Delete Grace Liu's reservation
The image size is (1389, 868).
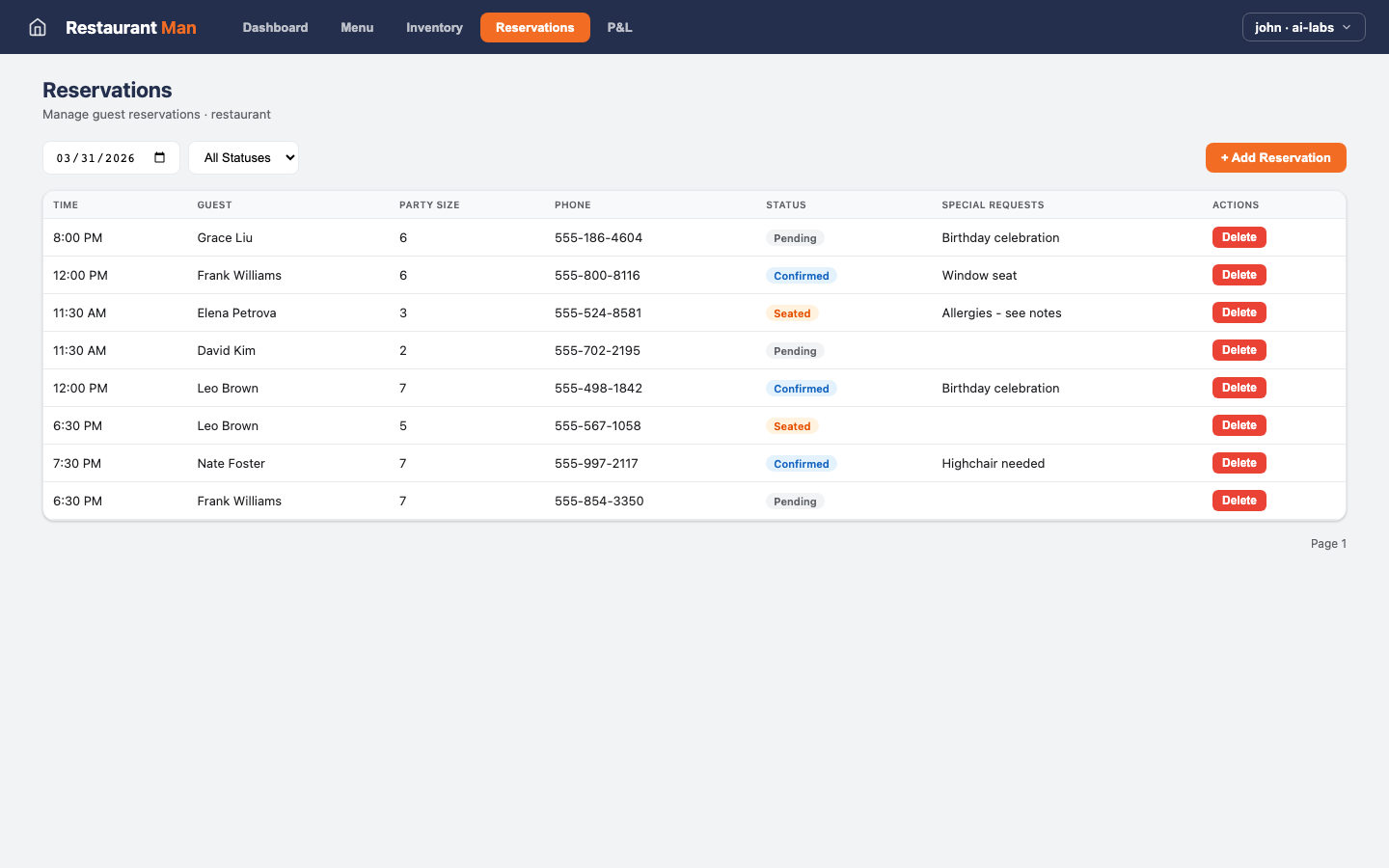pyautogui.click(x=1239, y=236)
